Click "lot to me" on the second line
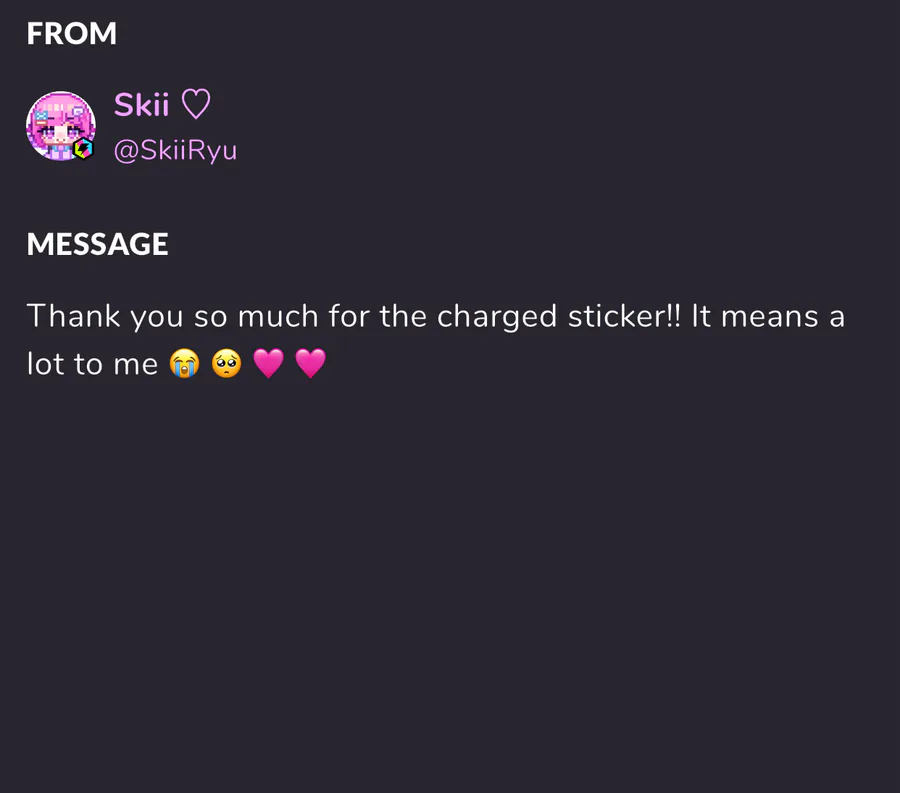The width and height of the screenshot is (900, 793). point(92,364)
